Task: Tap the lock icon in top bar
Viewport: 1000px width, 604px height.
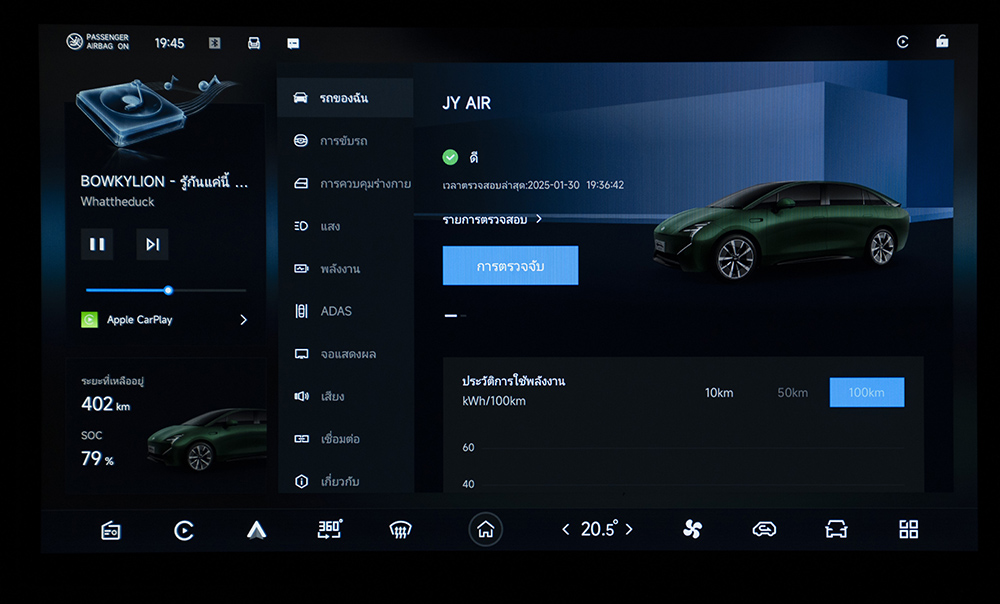Action: pyautogui.click(x=942, y=42)
